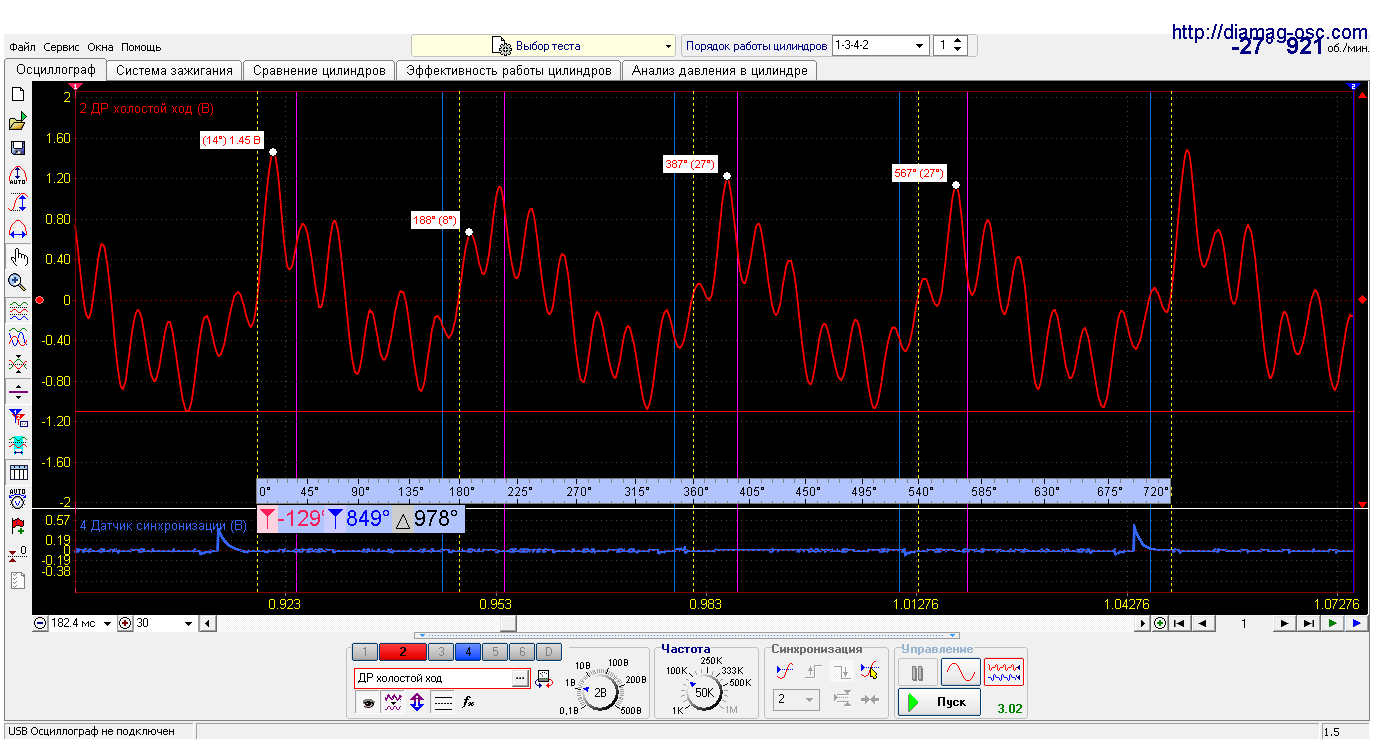Click the fx math function icon
Viewport: 1382px width, 744px height.
468,703
